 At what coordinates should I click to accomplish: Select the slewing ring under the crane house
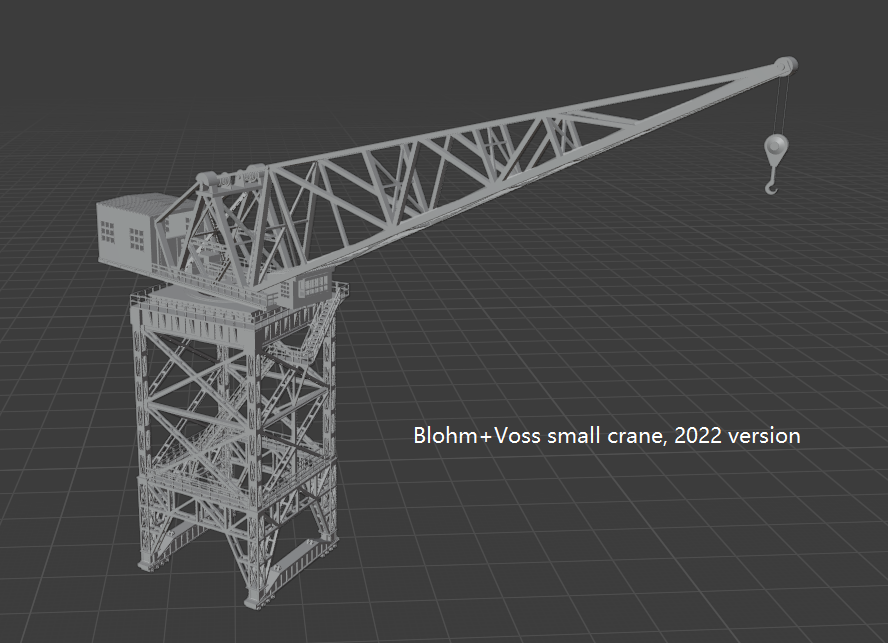215,300
